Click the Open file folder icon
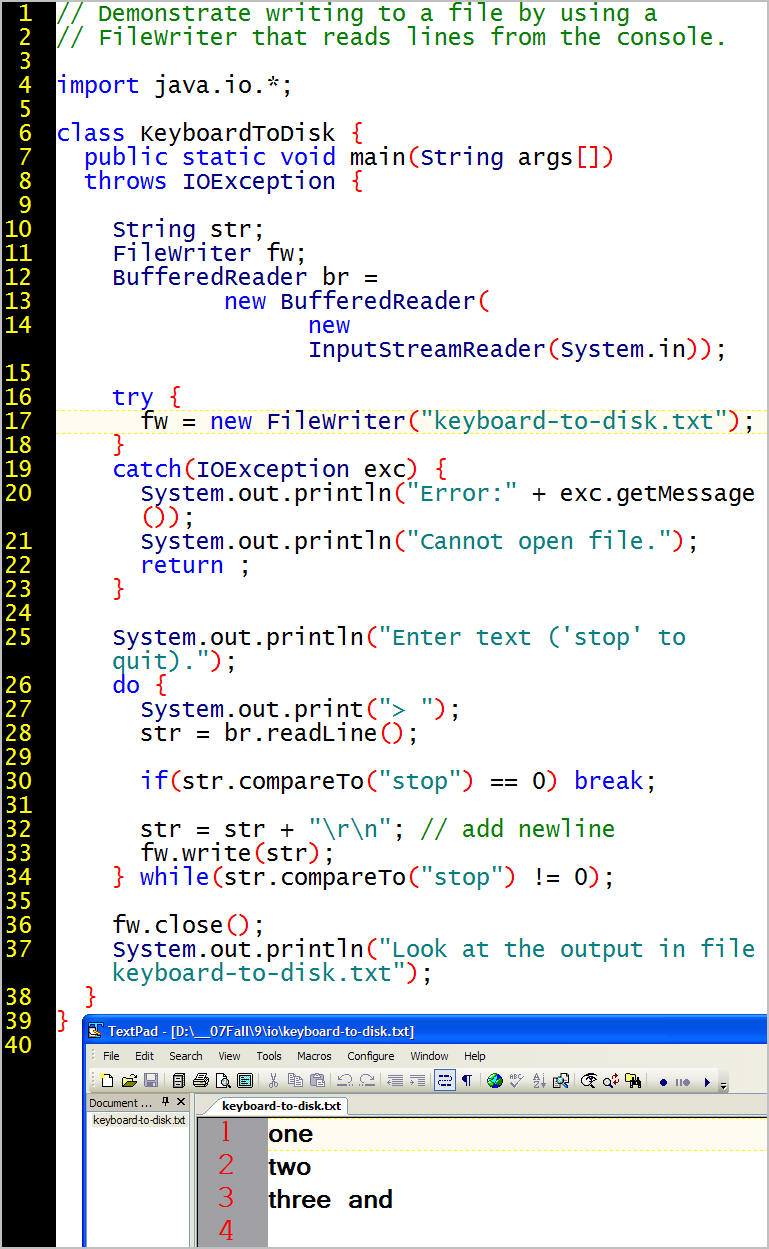The image size is (769, 1249). coord(129,1081)
